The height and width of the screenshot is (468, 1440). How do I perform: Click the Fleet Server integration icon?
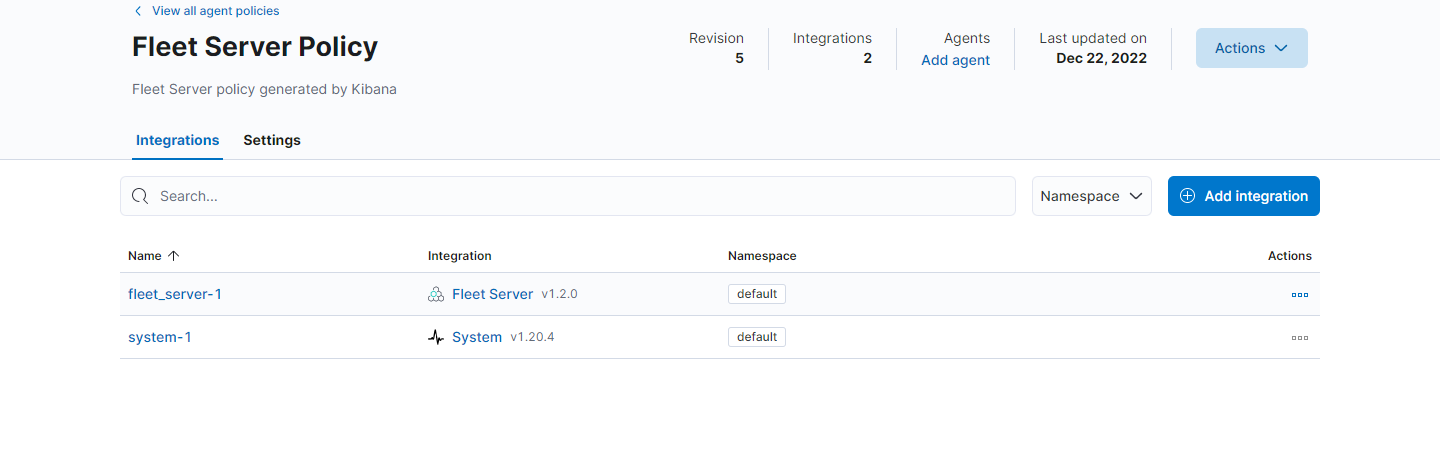point(436,295)
